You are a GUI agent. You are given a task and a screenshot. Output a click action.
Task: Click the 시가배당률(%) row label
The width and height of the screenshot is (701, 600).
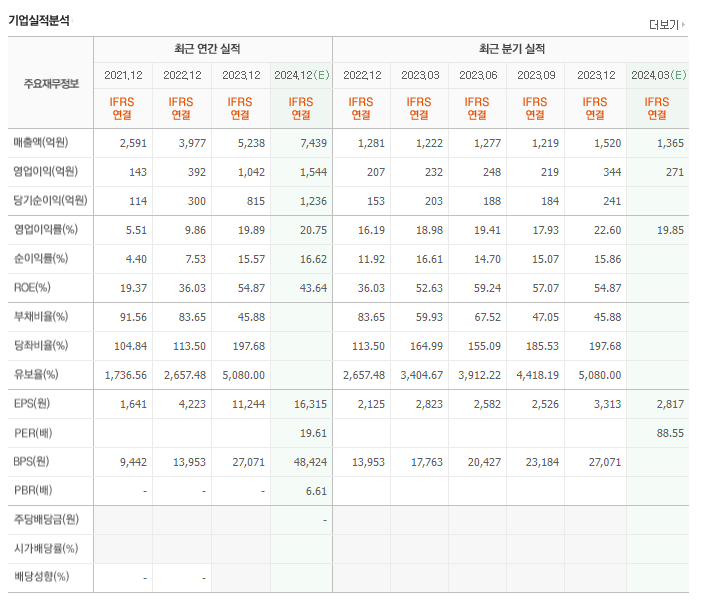pyautogui.click(x=46, y=549)
